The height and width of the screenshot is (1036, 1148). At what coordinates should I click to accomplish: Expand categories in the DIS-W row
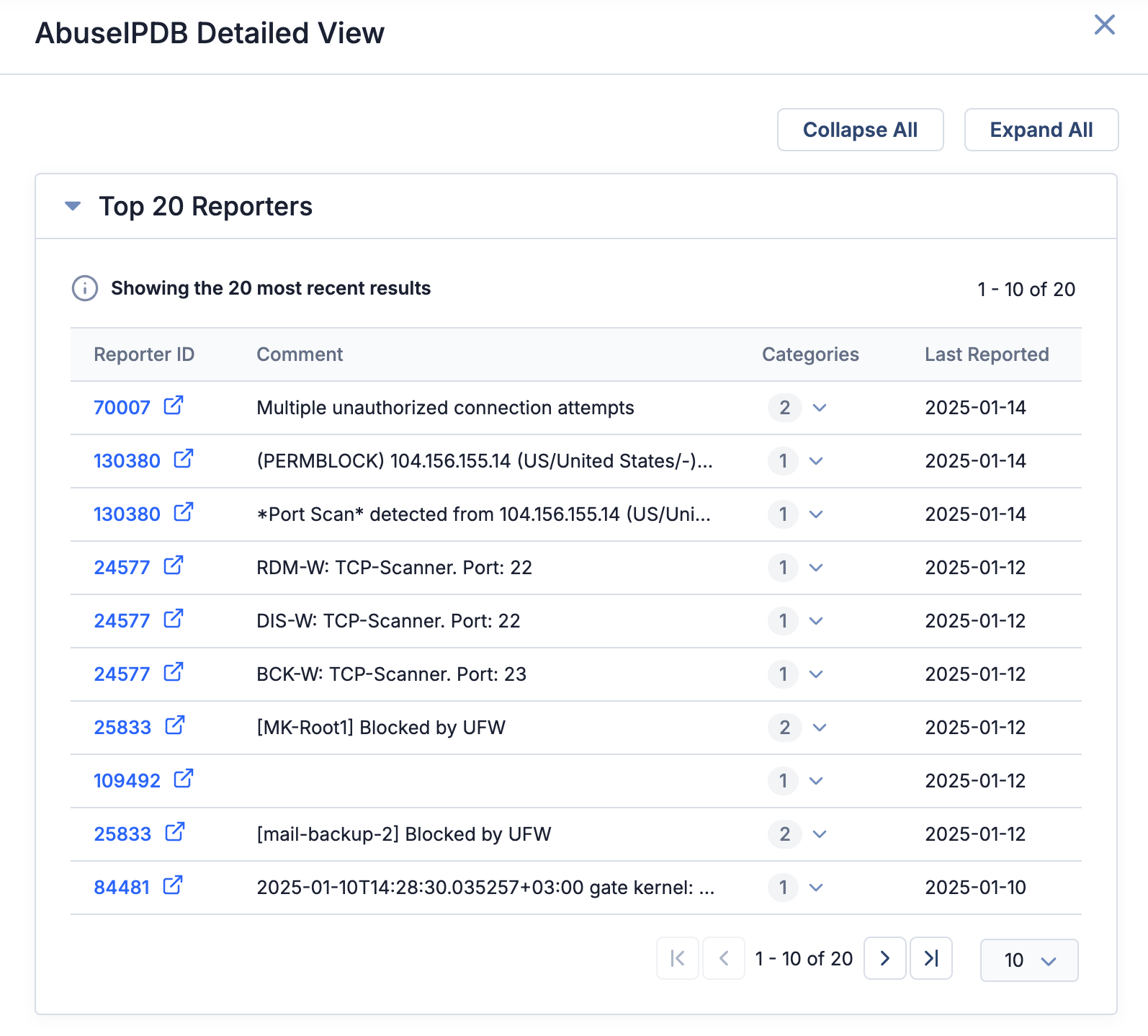(816, 621)
